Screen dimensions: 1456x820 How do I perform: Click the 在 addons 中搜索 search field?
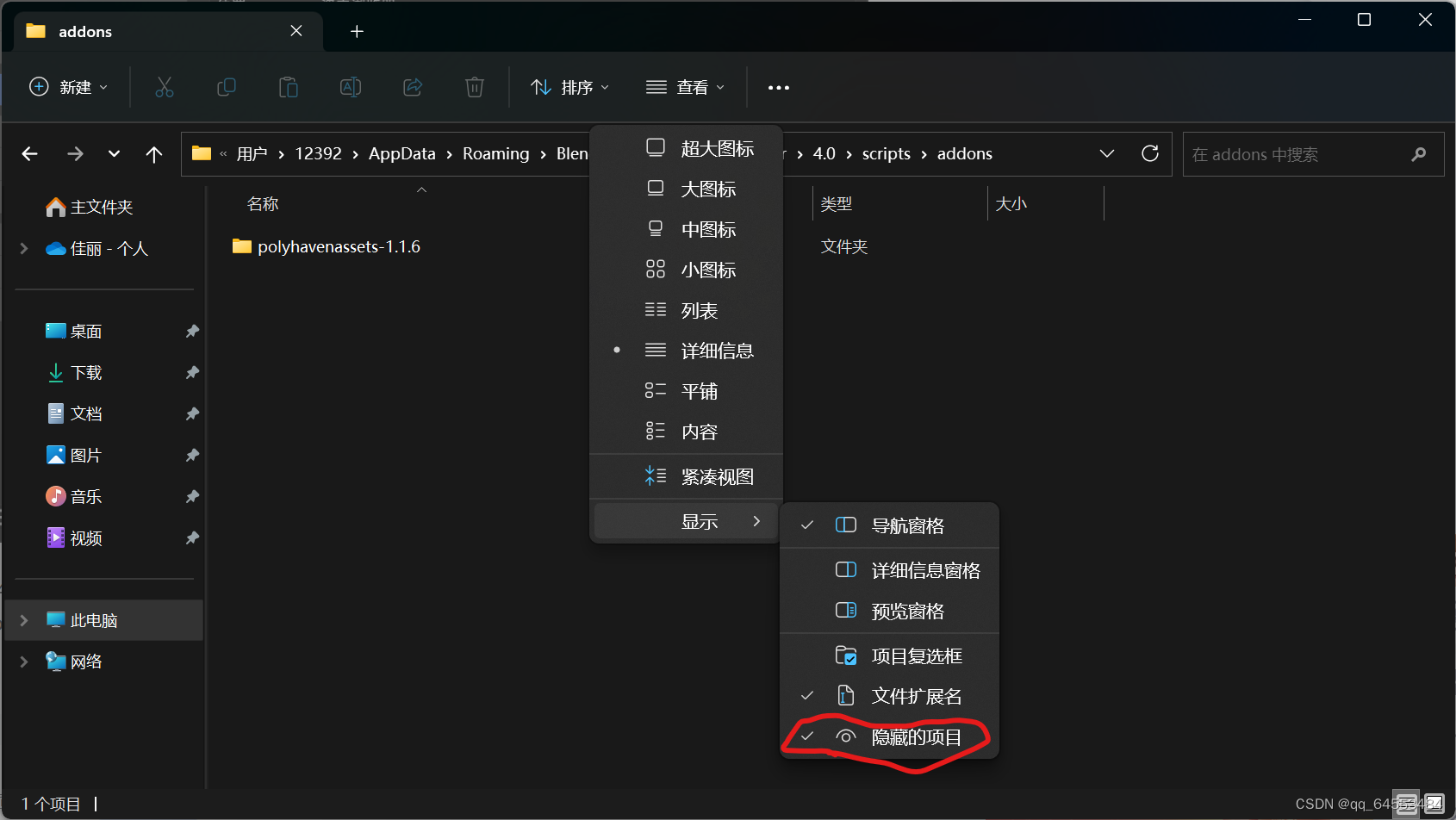click(x=1313, y=154)
